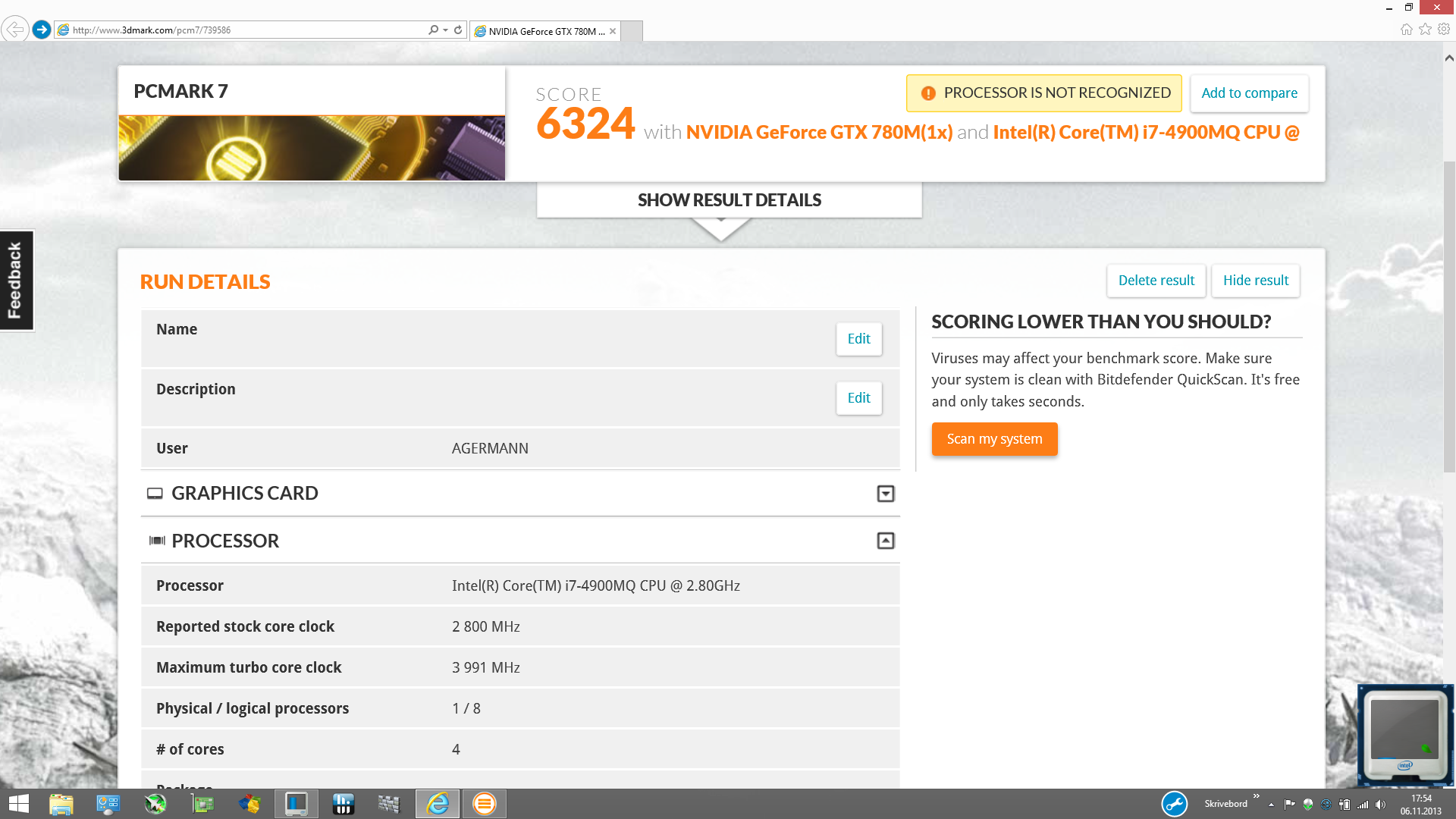Viewport: 1456px width, 819px height.
Task: Switch to Internet Explorer in the taskbar
Action: coord(438,804)
